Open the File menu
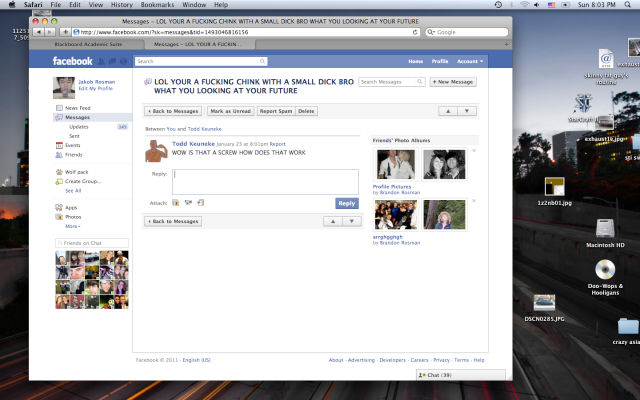This screenshot has width=640, height=400. pos(56,4)
